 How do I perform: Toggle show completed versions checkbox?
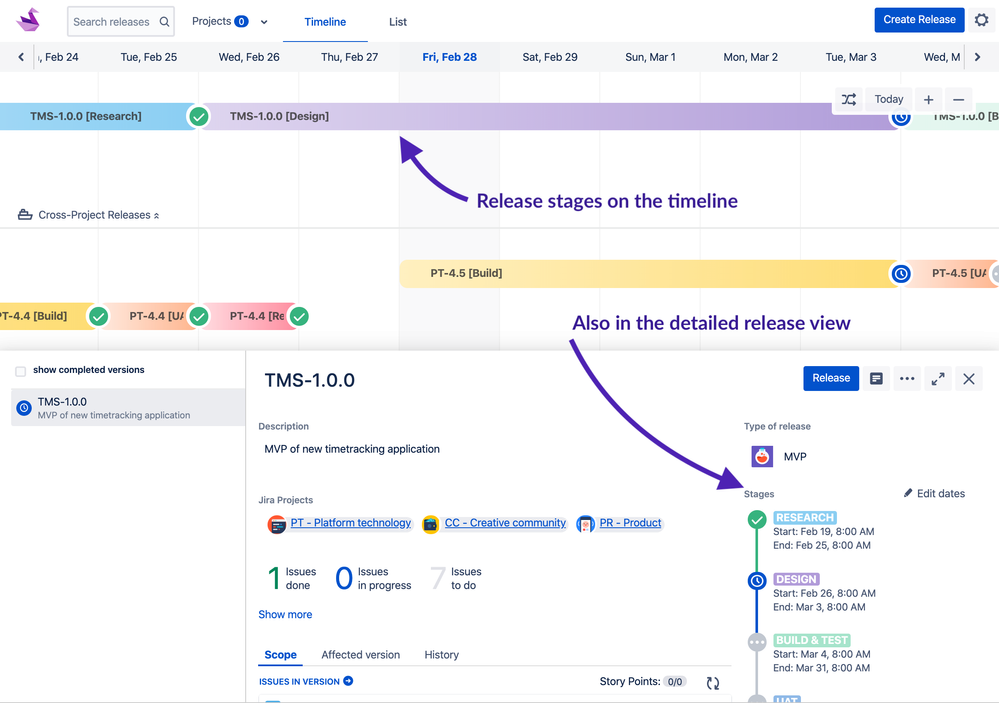pos(20,371)
